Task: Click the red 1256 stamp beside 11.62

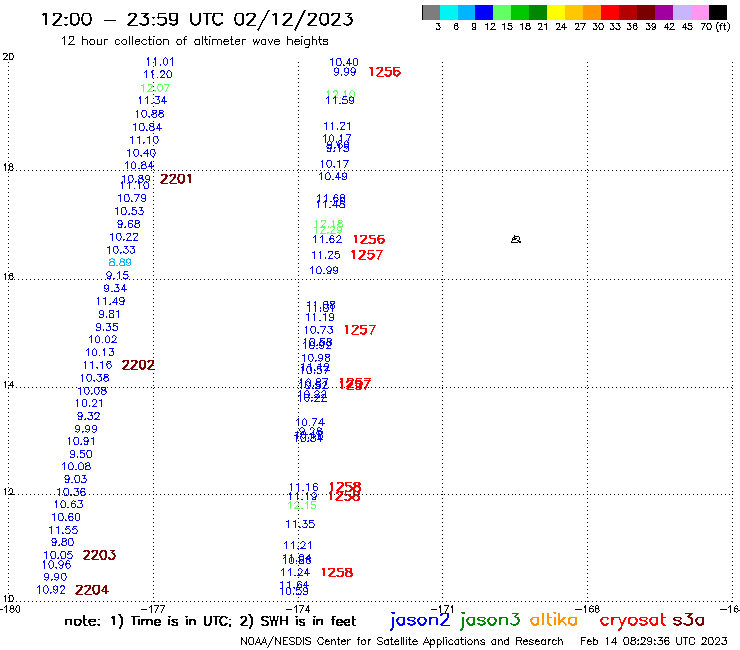Action: 369,239
